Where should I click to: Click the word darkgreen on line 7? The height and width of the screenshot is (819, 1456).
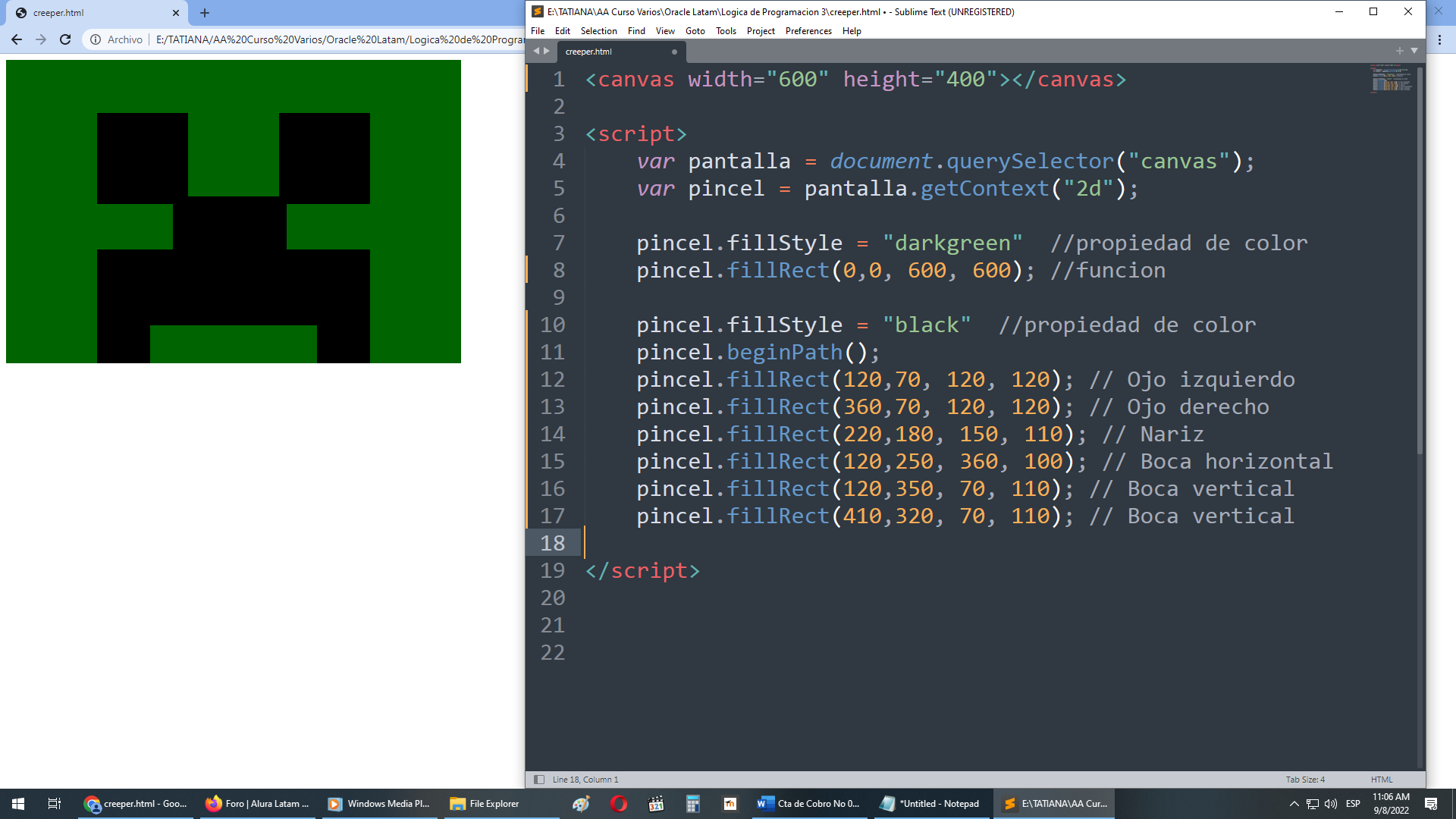pyautogui.click(x=952, y=243)
